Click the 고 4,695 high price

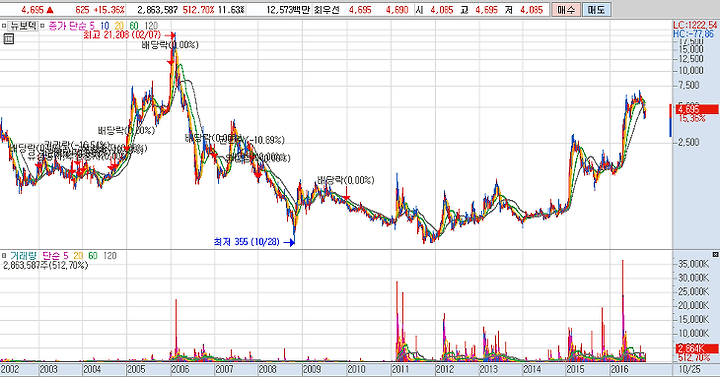(x=479, y=10)
